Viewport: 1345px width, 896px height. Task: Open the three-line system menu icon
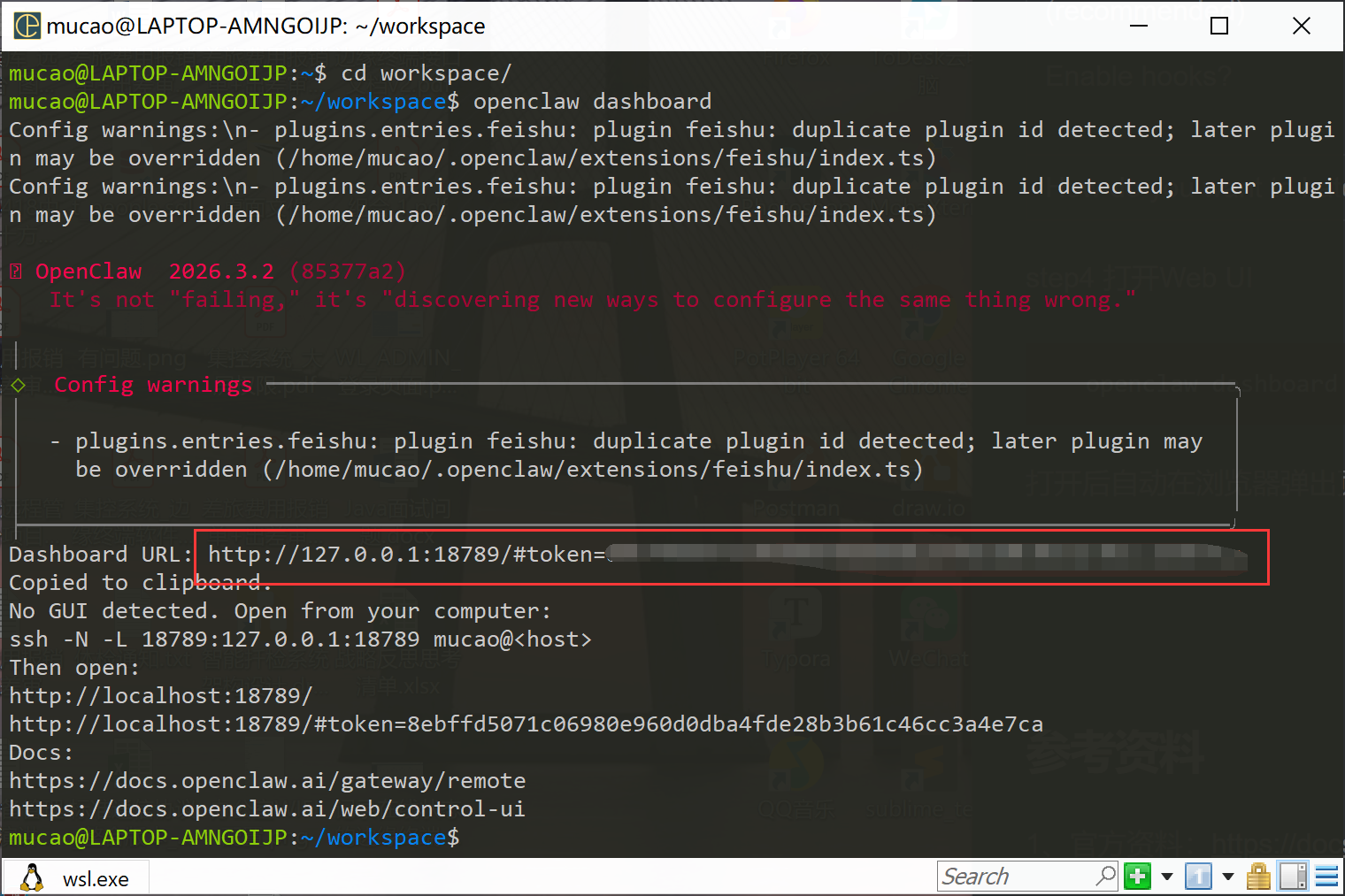pyautogui.click(x=1326, y=877)
